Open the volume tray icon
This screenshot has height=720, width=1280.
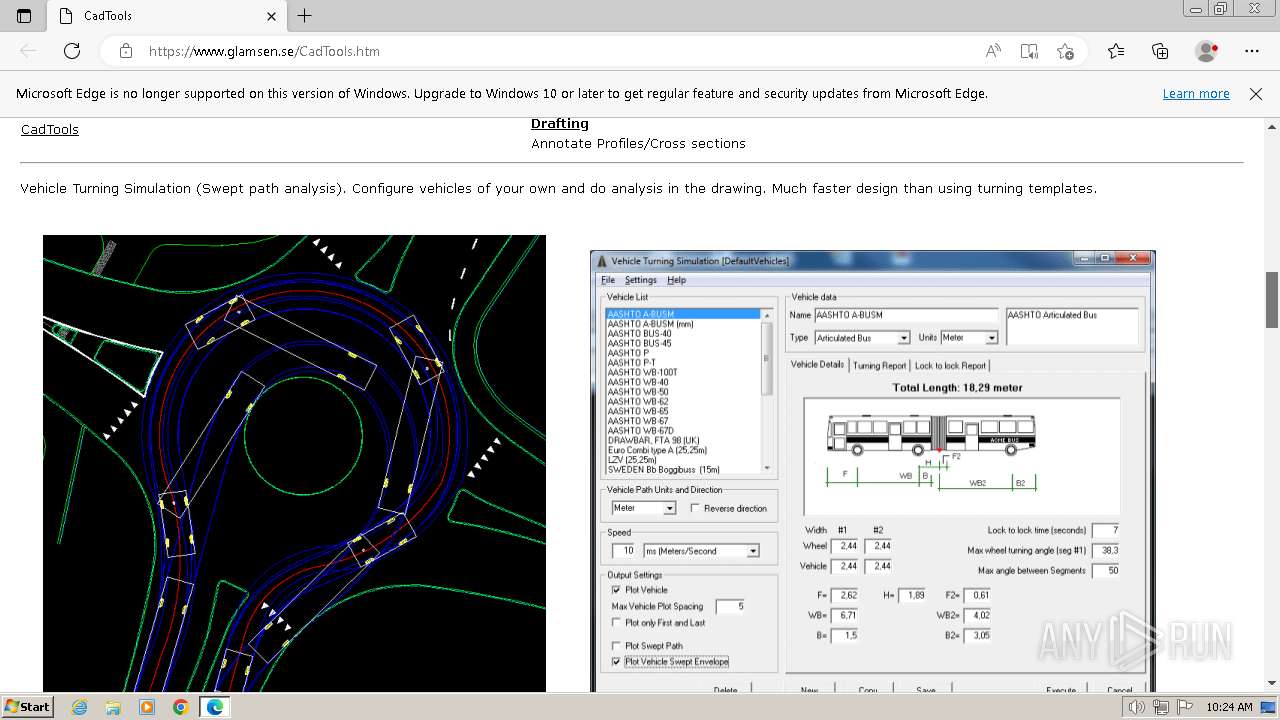coord(1137,707)
